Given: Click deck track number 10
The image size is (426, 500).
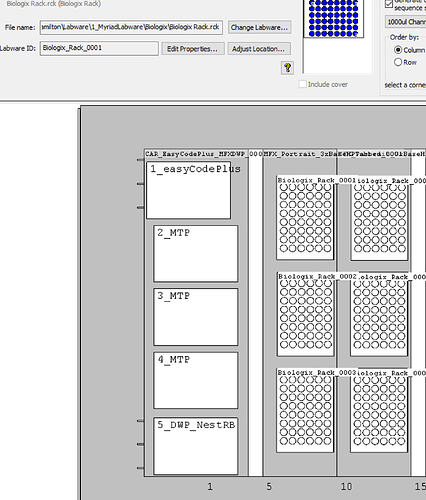Looking at the screenshot, I should click(346, 486).
